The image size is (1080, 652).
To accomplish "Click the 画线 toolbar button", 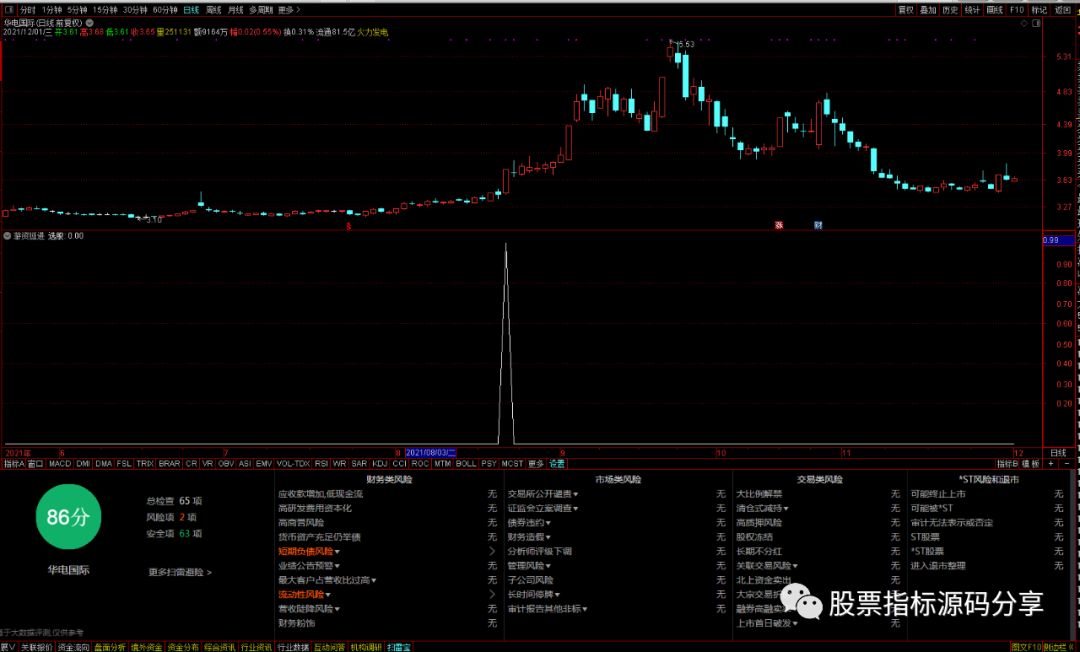I will click(995, 10).
